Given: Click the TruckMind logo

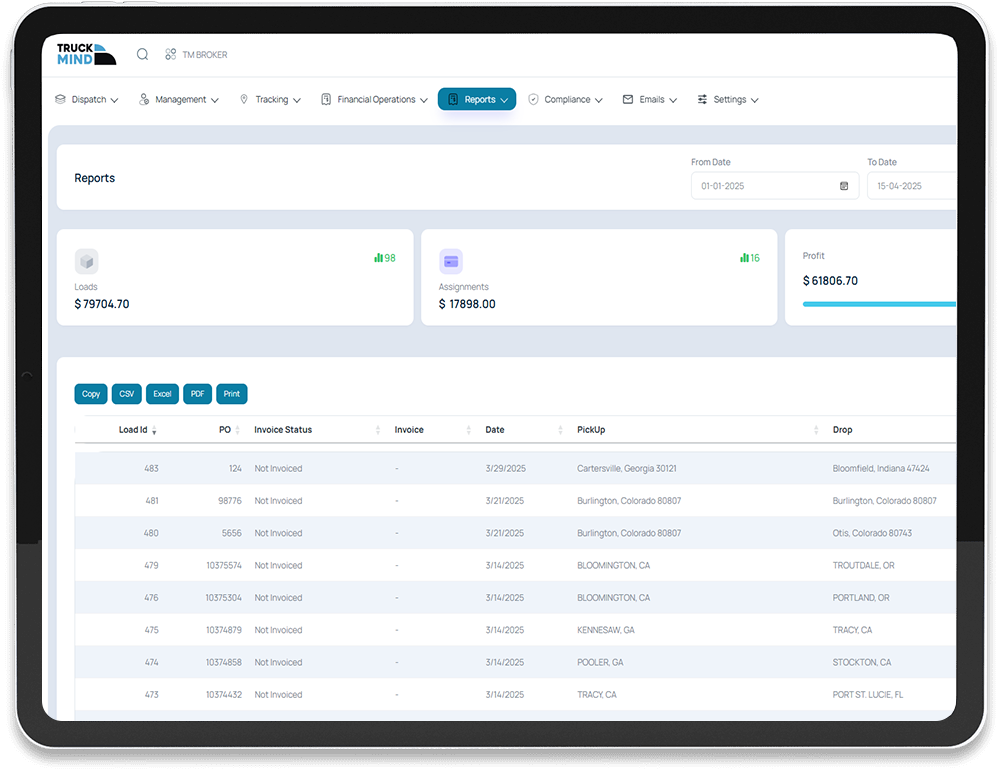Looking at the screenshot, I should (x=86, y=54).
